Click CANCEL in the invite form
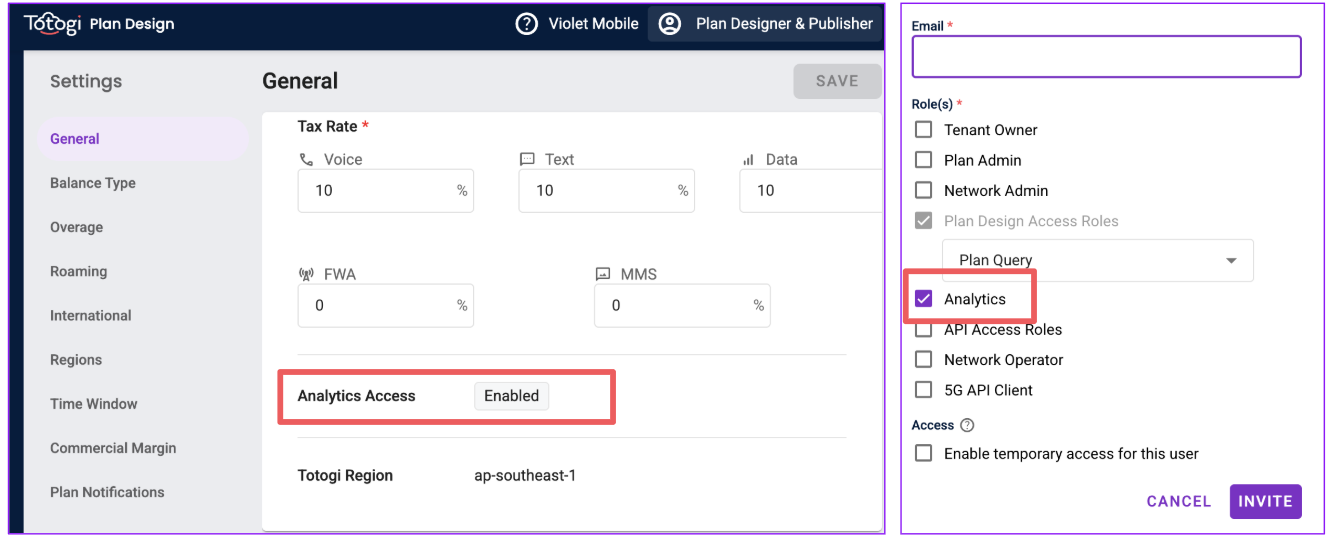 pyautogui.click(x=1178, y=501)
